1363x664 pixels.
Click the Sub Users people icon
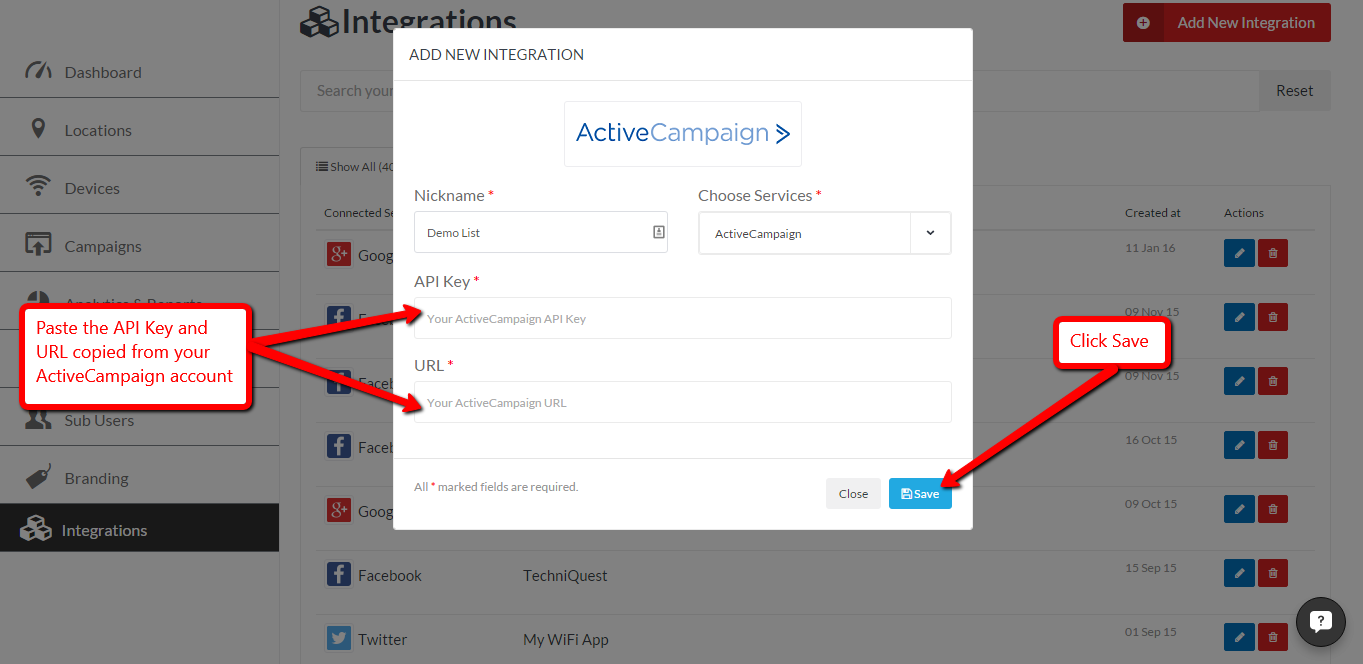(x=38, y=420)
